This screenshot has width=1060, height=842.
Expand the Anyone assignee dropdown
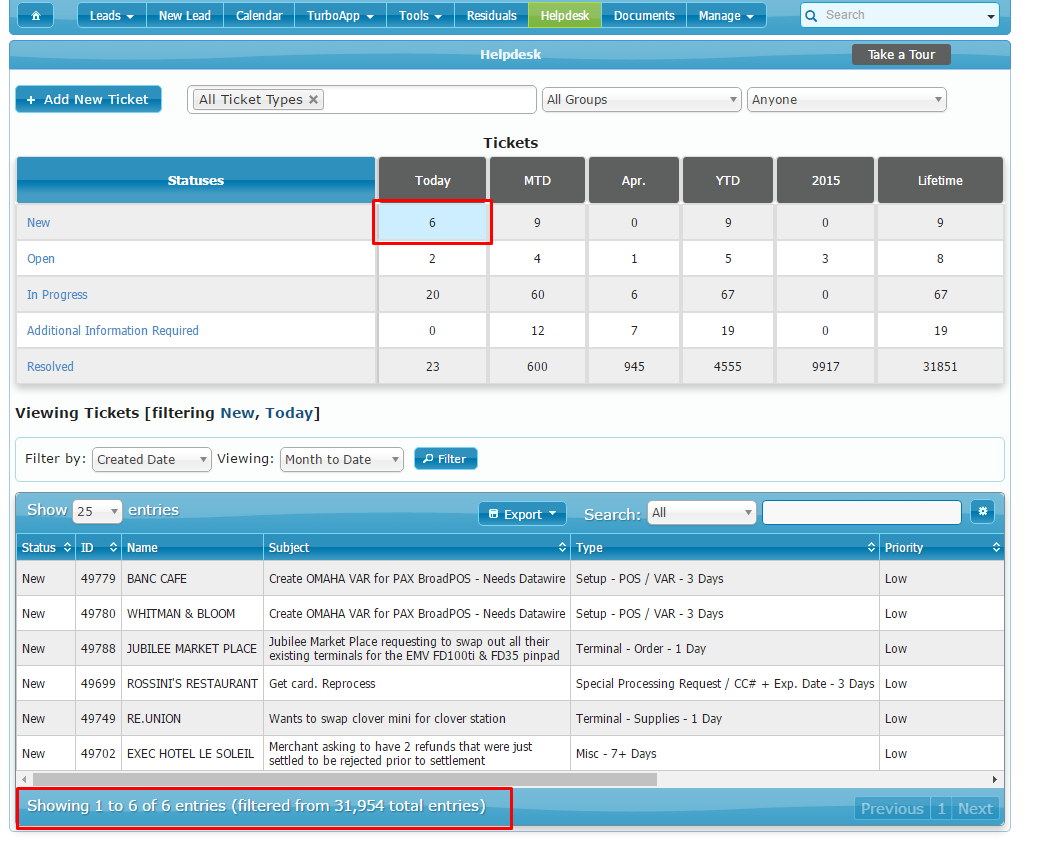846,100
